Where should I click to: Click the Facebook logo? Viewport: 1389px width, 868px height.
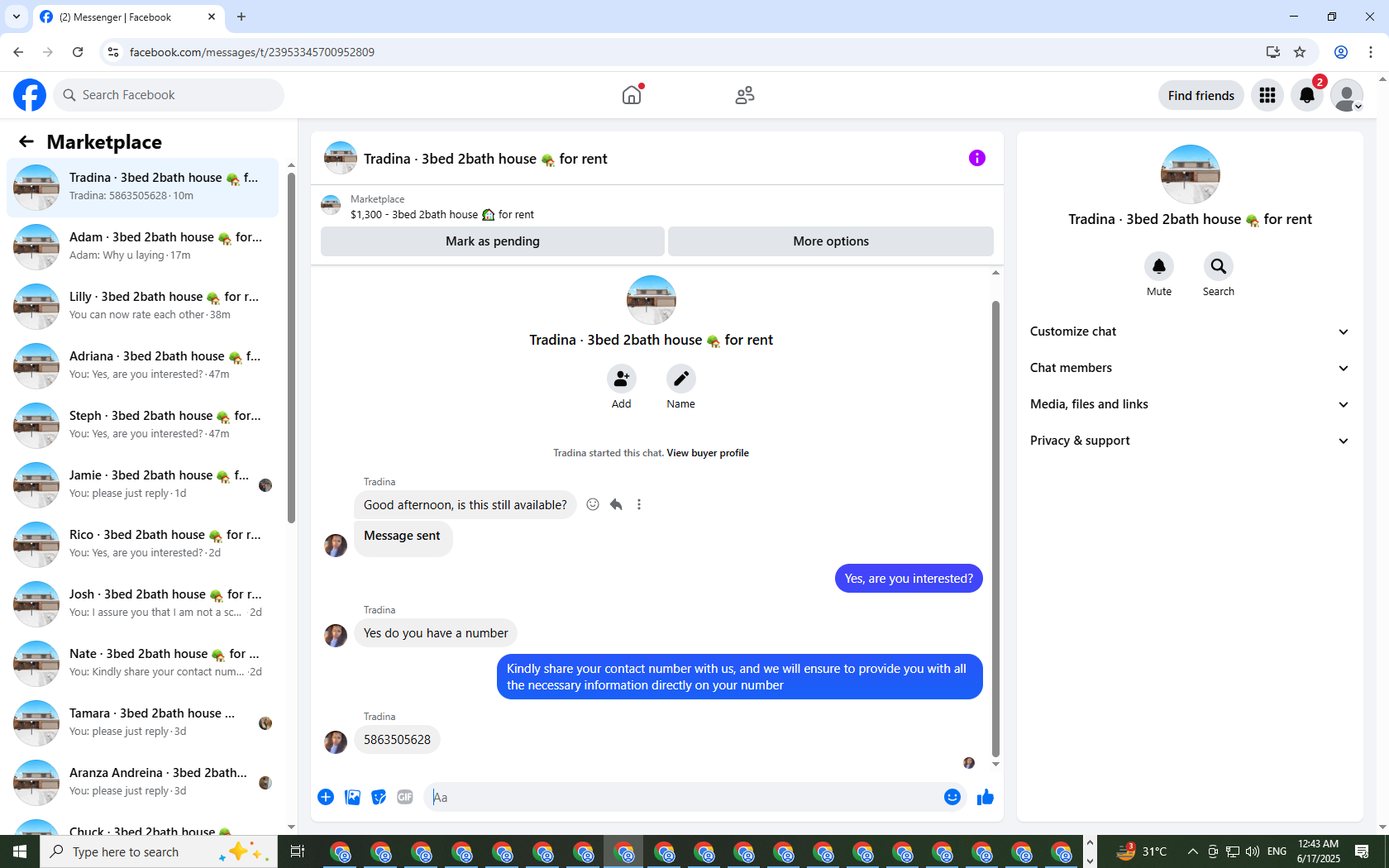pyautogui.click(x=30, y=95)
